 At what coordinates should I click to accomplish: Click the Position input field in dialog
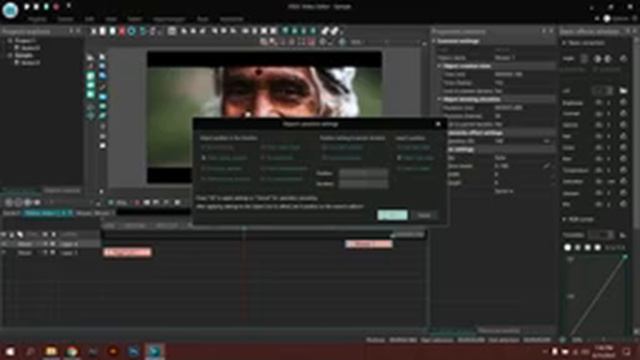(363, 173)
